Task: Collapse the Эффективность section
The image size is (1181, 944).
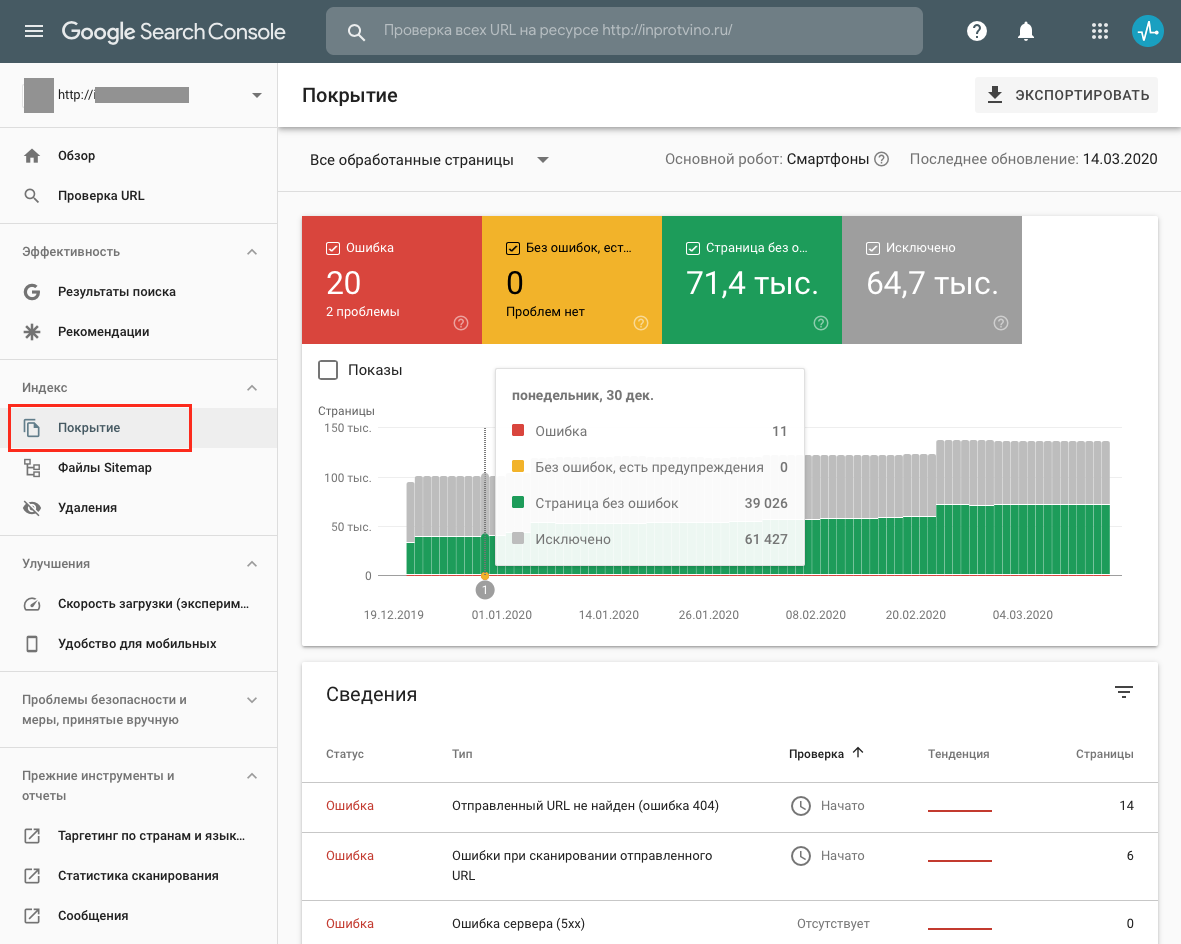Action: 252,252
